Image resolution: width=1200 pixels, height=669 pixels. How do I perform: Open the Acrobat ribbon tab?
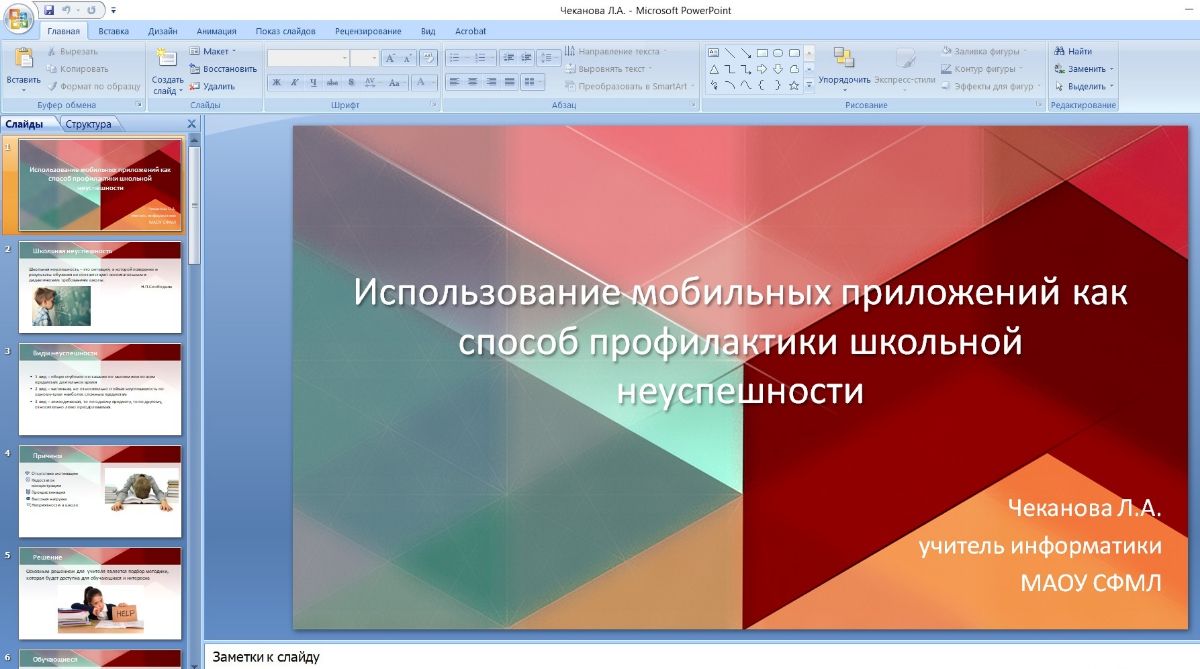click(x=471, y=31)
